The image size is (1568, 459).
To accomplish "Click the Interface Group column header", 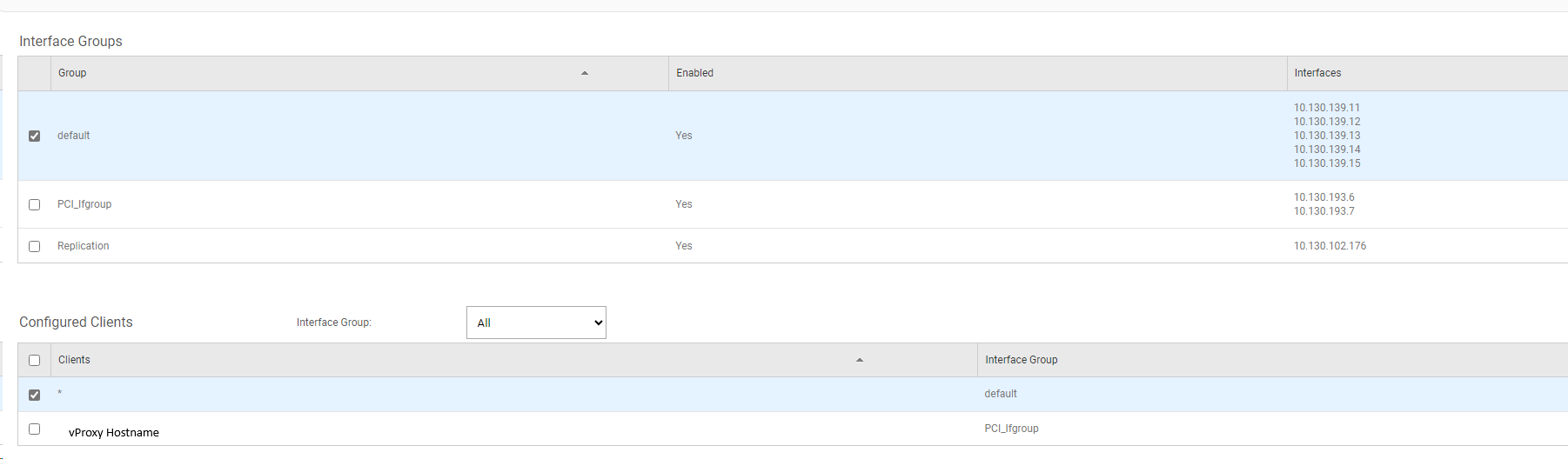I will (x=1021, y=360).
